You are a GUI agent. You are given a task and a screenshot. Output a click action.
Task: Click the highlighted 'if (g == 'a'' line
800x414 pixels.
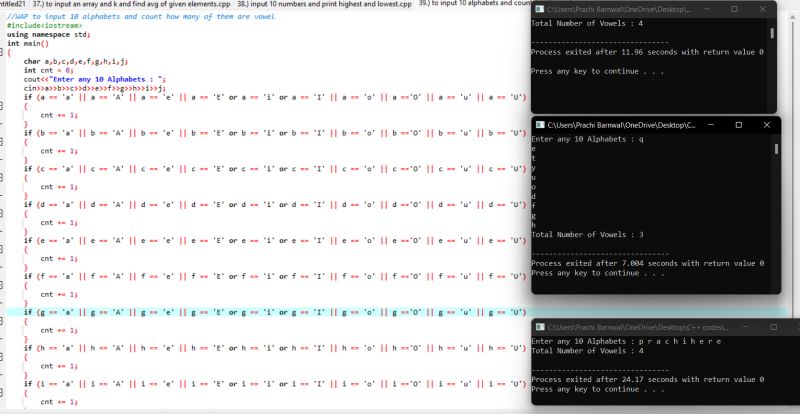[275, 312]
